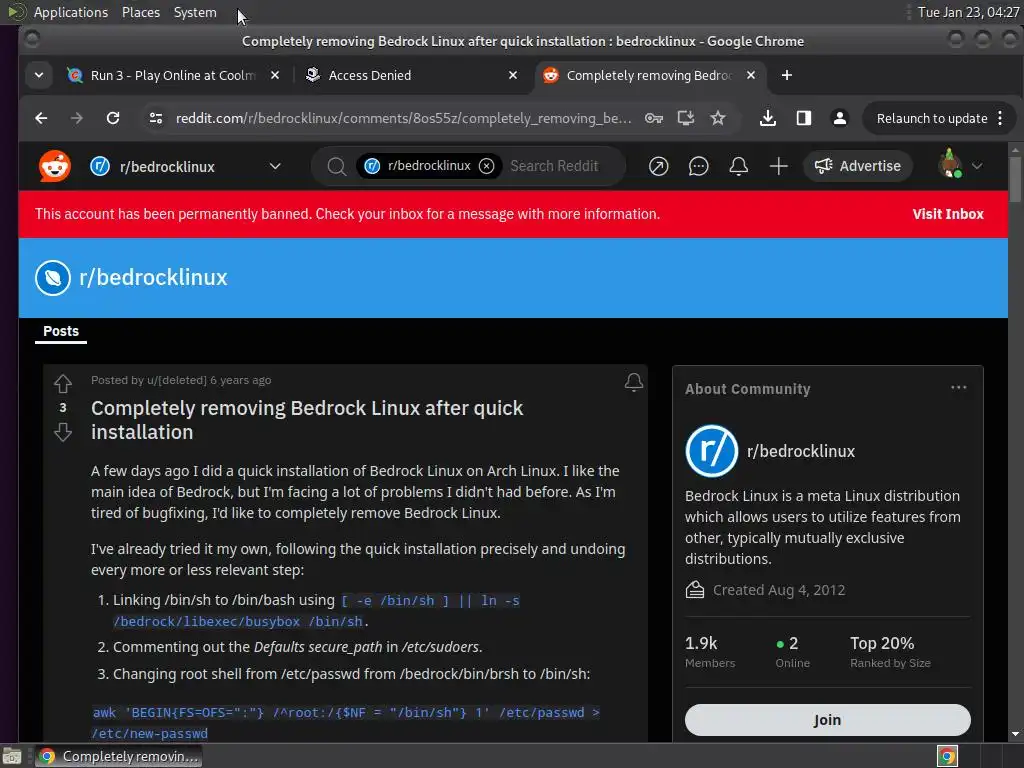Open a new Chrome tab
The width and height of the screenshot is (1024, 768).
click(787, 75)
